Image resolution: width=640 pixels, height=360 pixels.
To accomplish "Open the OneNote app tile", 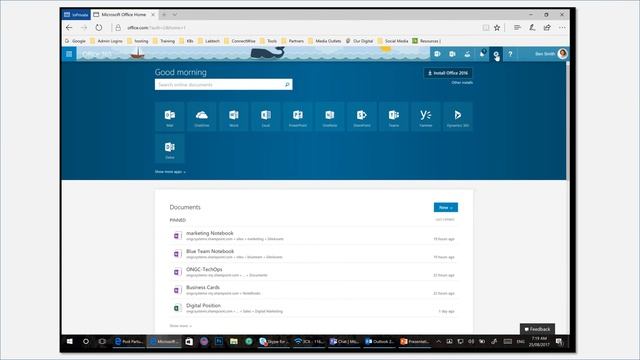I will pos(330,117).
